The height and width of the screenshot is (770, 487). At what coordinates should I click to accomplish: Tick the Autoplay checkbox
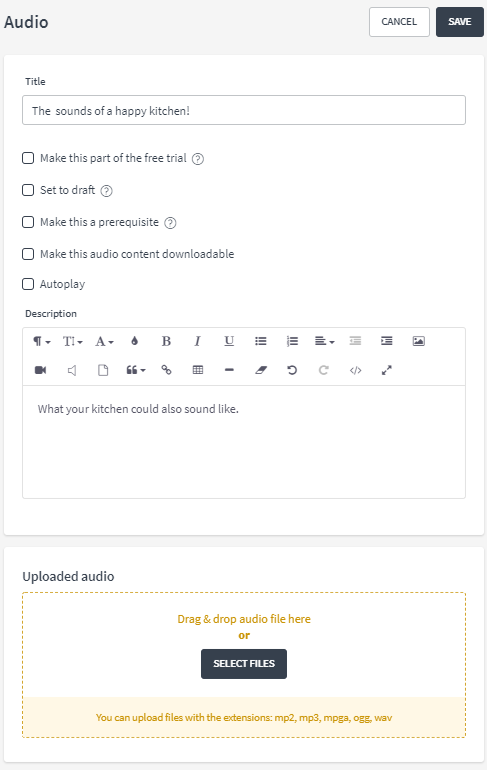click(x=28, y=284)
